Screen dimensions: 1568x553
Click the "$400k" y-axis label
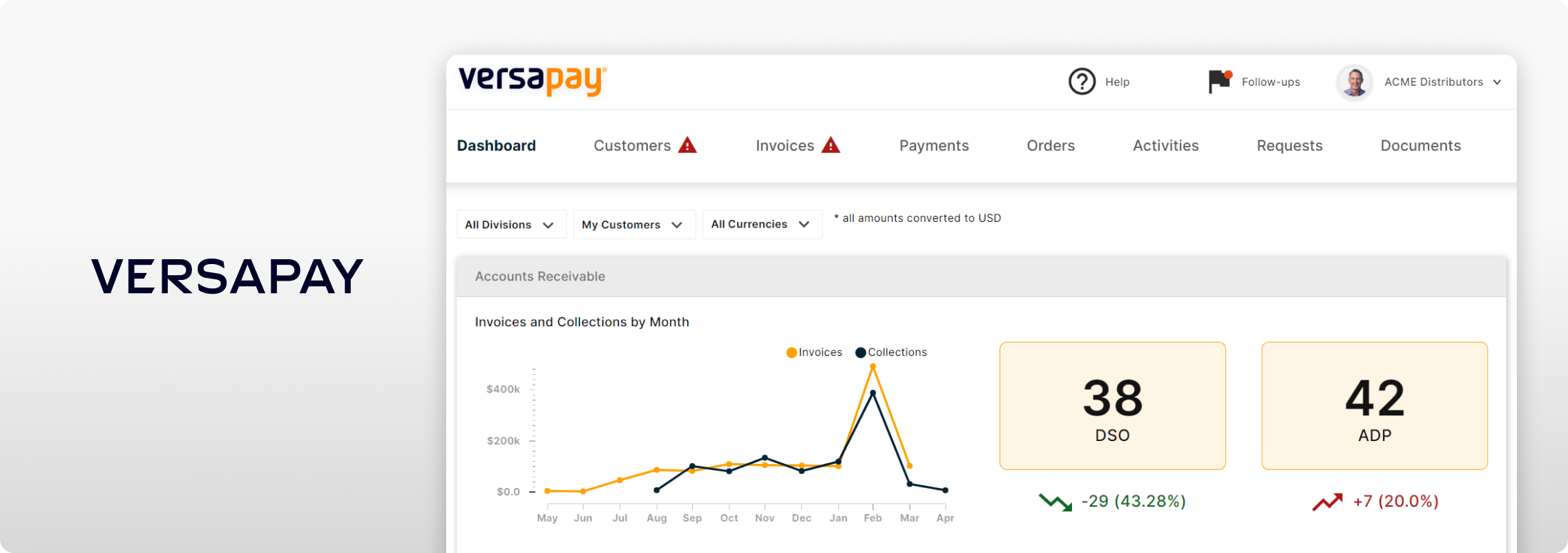coord(503,389)
